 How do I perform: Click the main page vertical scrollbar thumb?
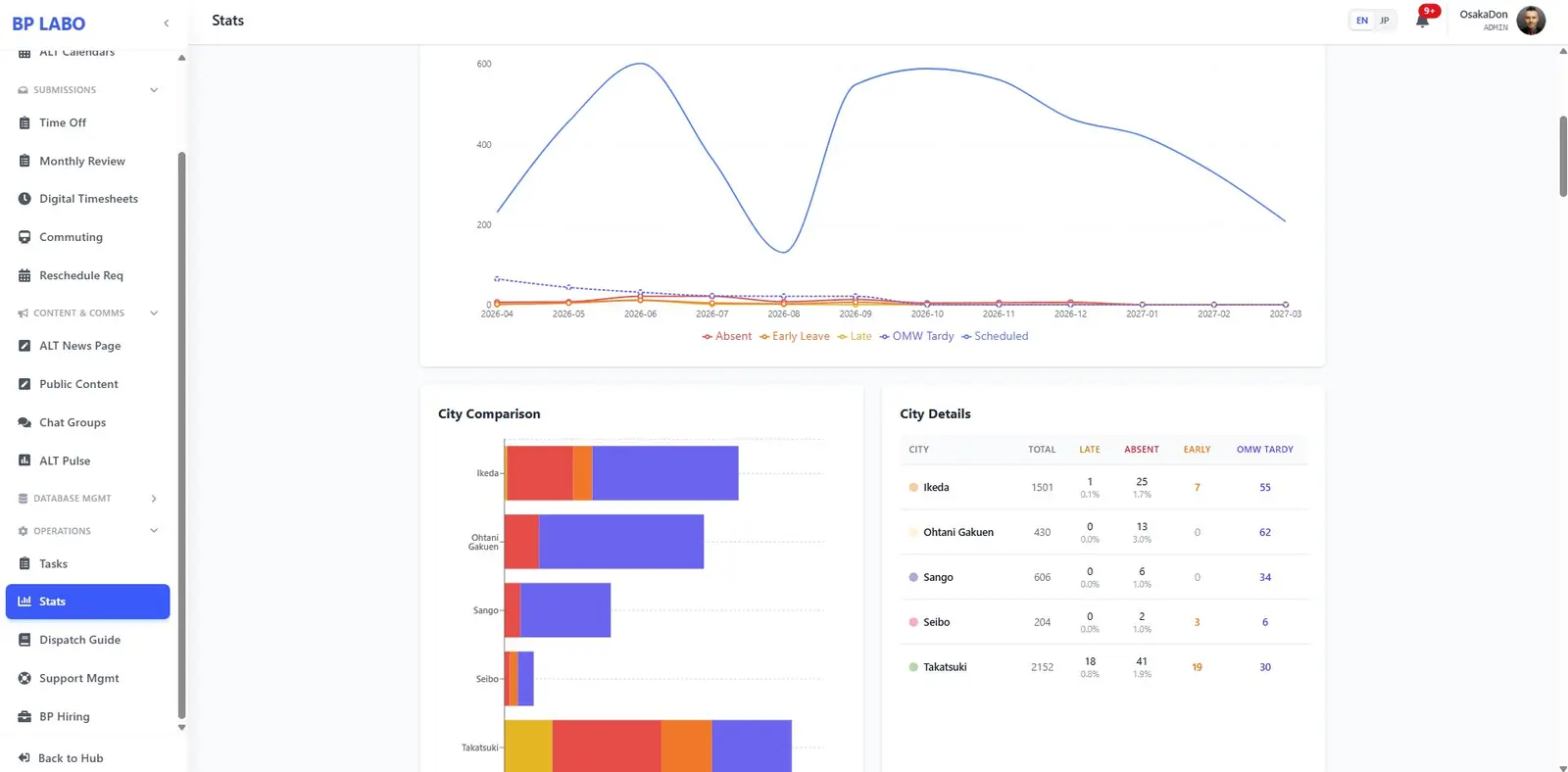1563,157
